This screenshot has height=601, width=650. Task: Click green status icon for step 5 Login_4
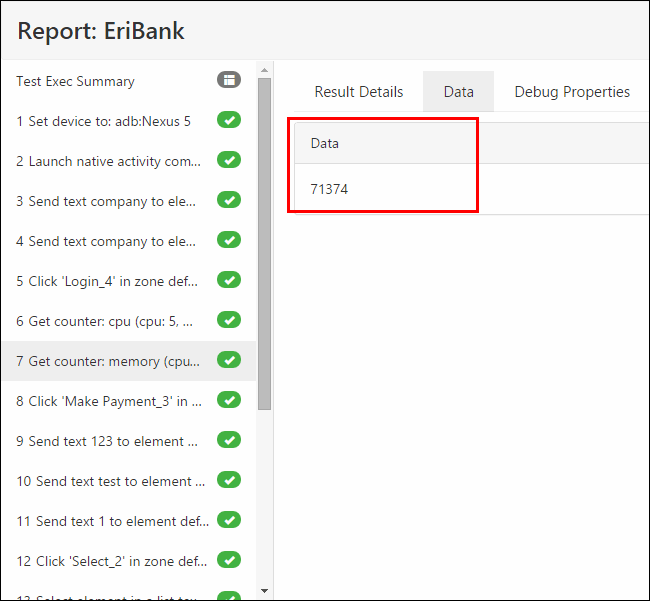[229, 280]
